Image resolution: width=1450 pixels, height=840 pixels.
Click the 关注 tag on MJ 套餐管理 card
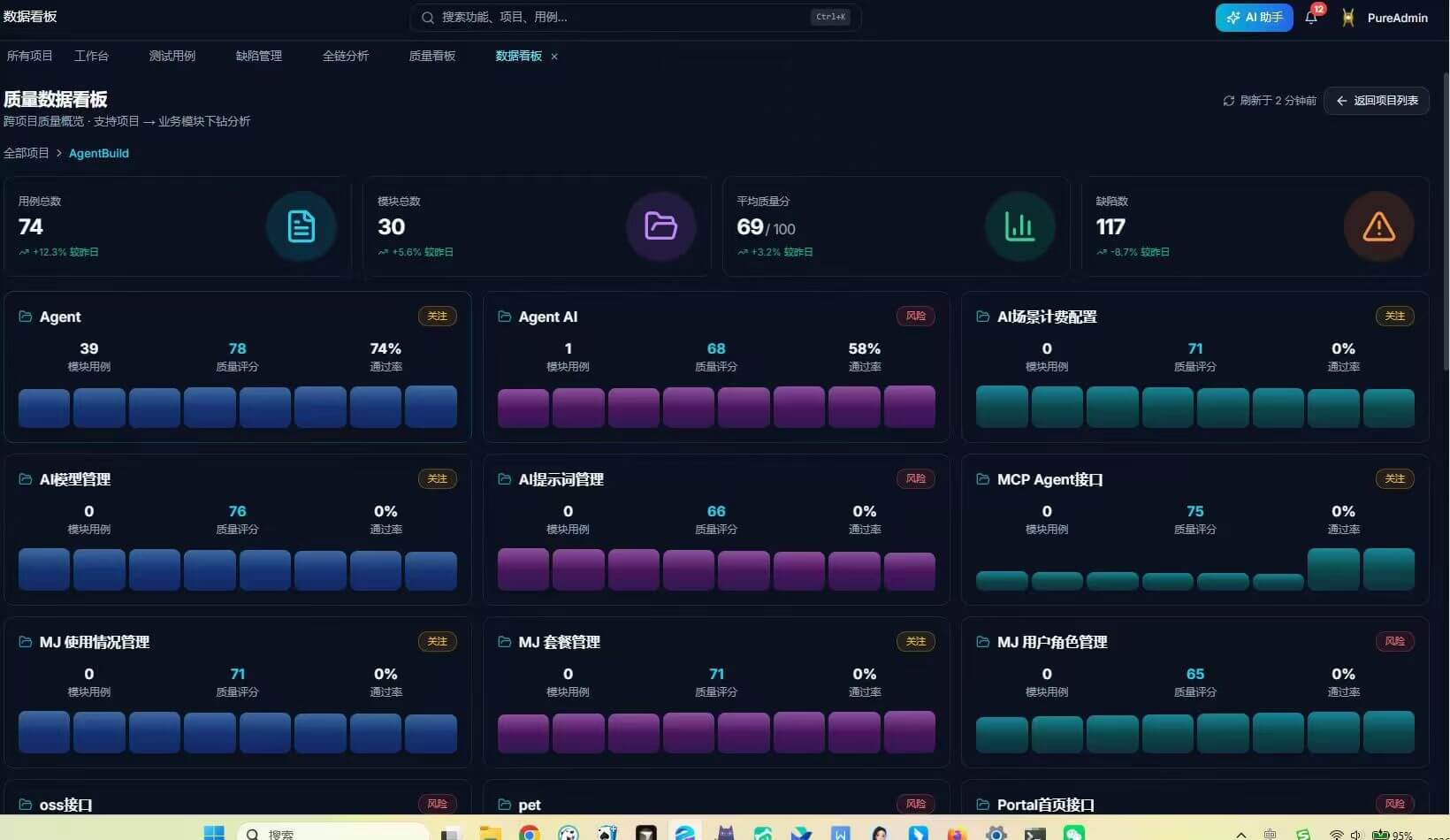tap(916, 642)
